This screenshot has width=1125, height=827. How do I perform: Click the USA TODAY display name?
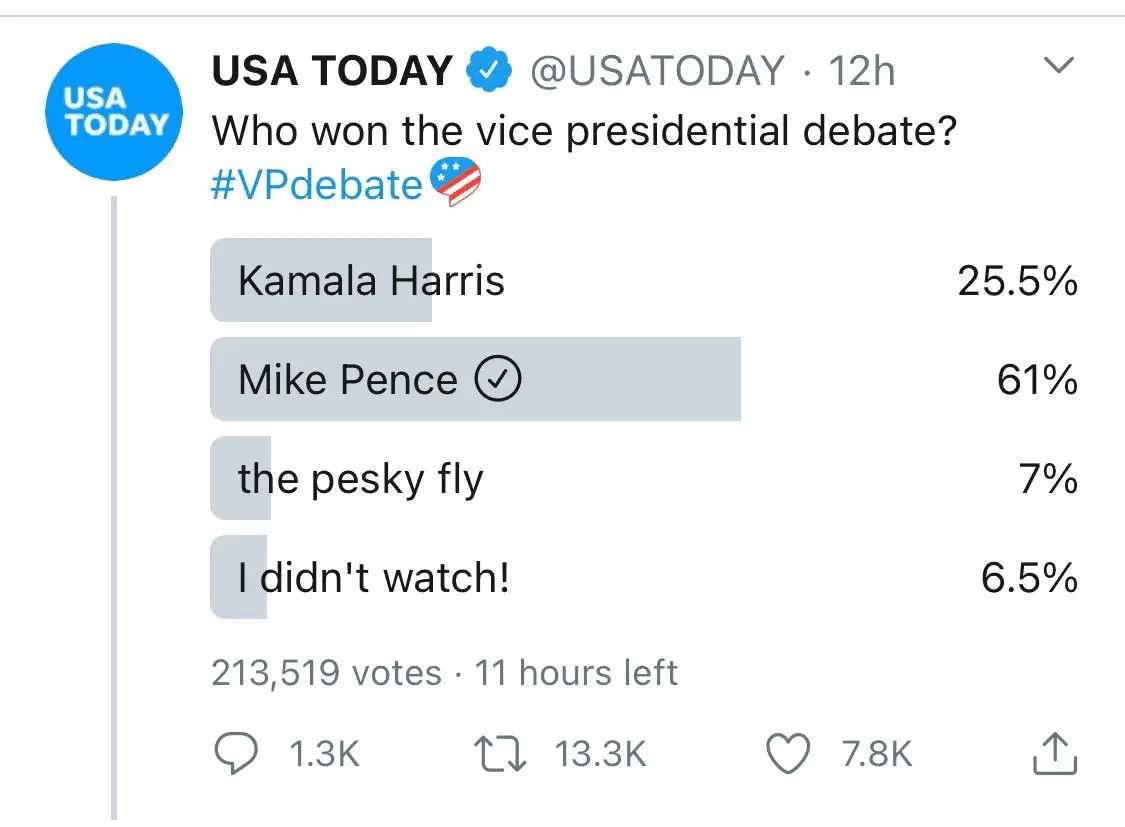pyautogui.click(x=332, y=71)
